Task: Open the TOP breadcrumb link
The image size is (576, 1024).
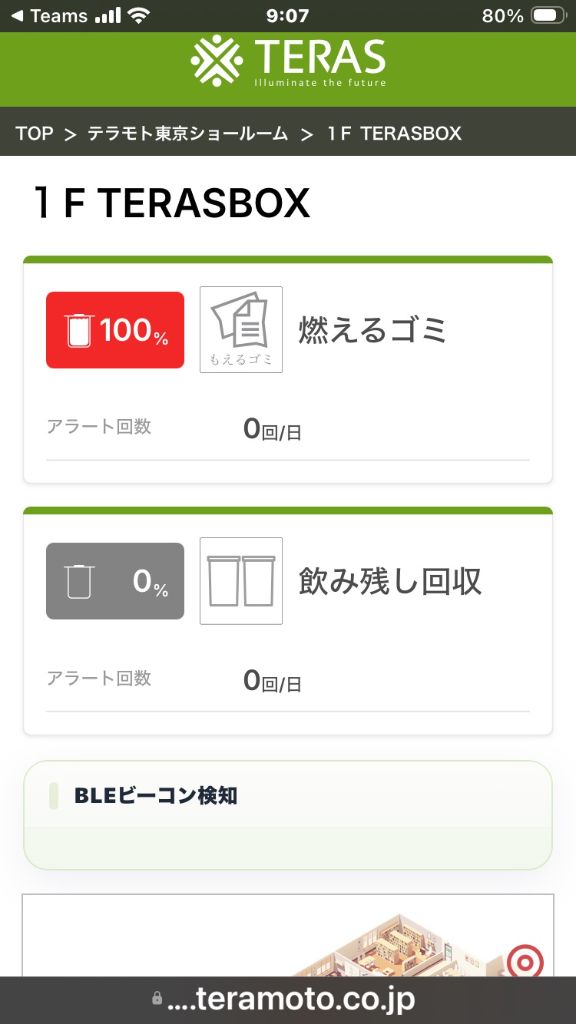Action: (x=34, y=133)
